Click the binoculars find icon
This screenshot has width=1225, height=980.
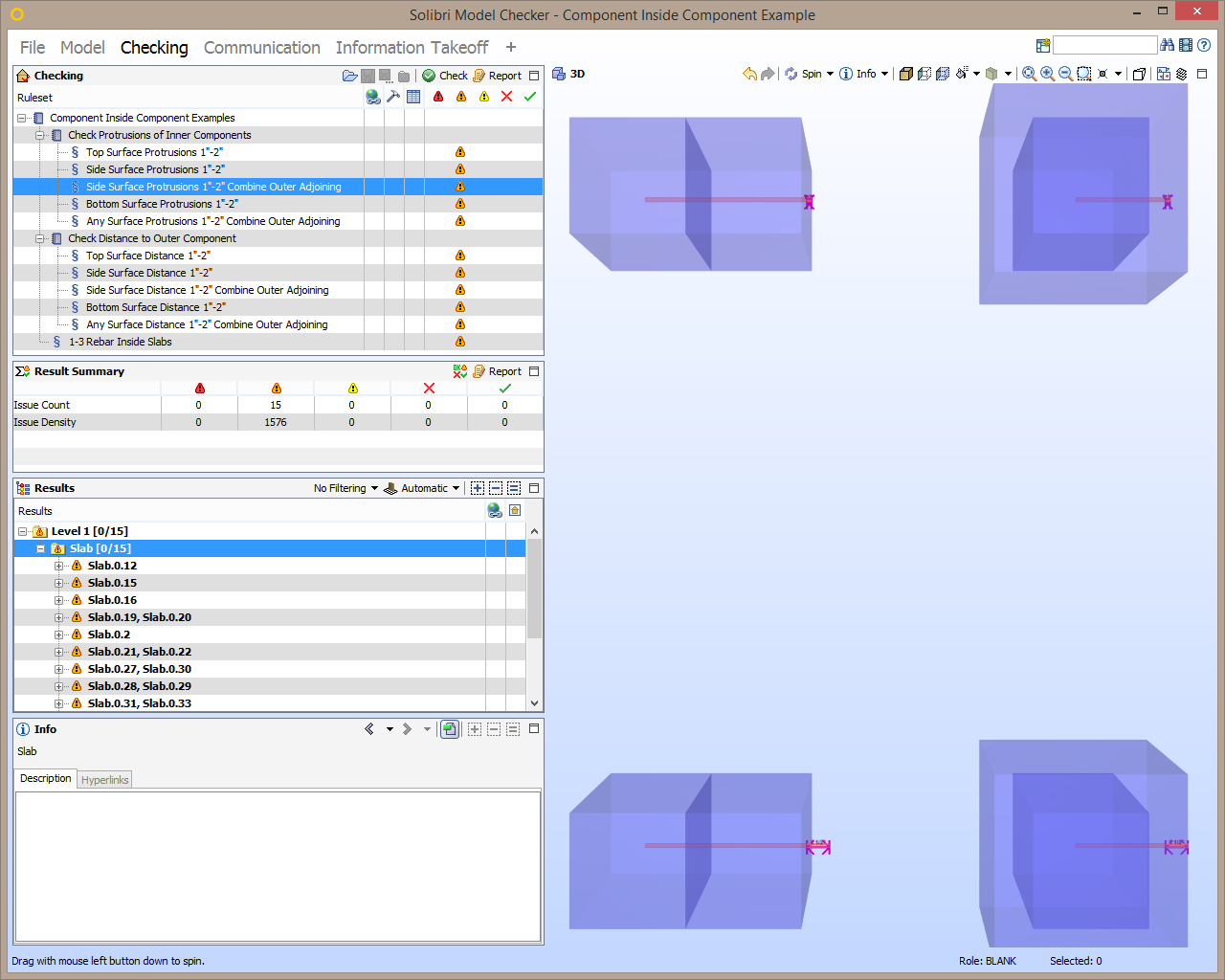[1167, 45]
